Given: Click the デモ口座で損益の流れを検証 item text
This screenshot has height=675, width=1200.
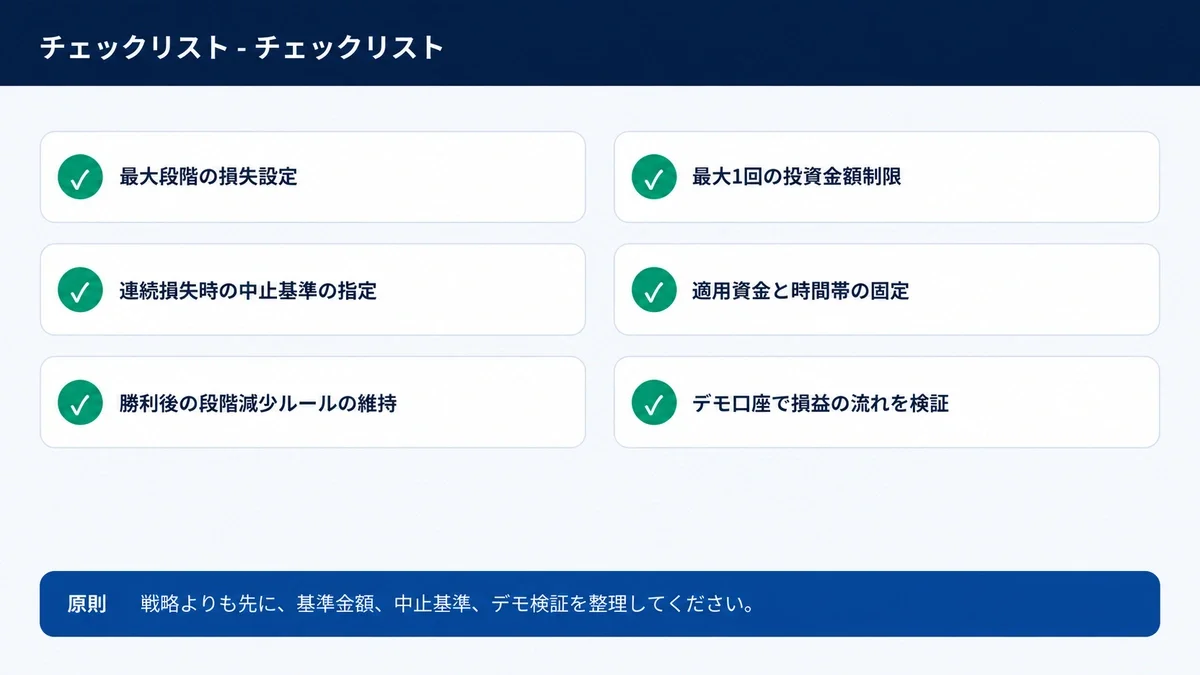Looking at the screenshot, I should tap(820, 404).
